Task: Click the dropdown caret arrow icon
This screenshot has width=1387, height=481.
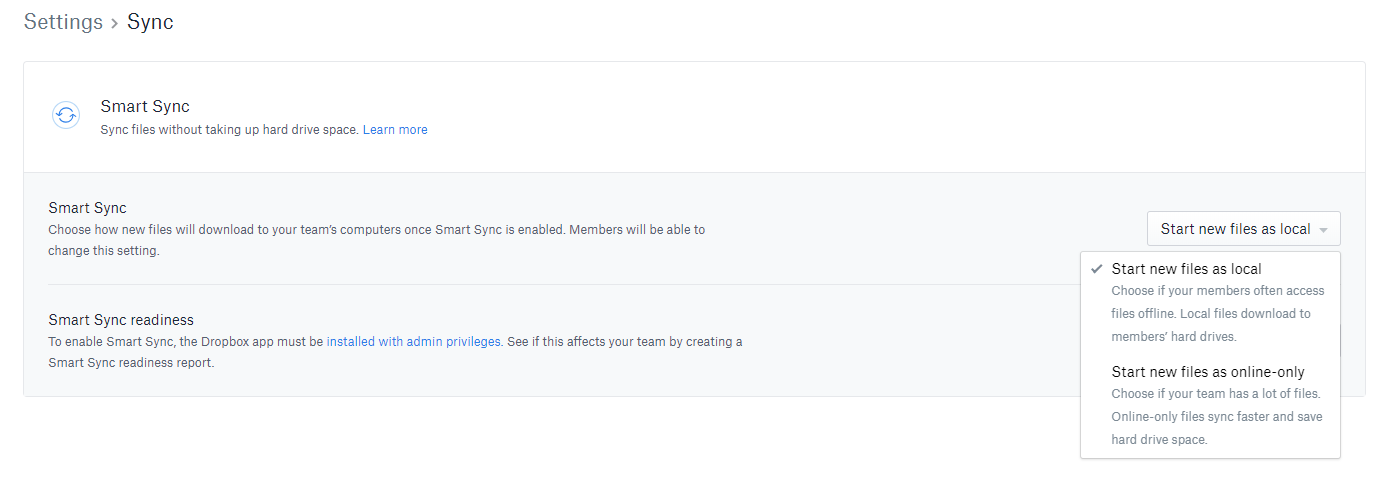Action: (x=1323, y=230)
